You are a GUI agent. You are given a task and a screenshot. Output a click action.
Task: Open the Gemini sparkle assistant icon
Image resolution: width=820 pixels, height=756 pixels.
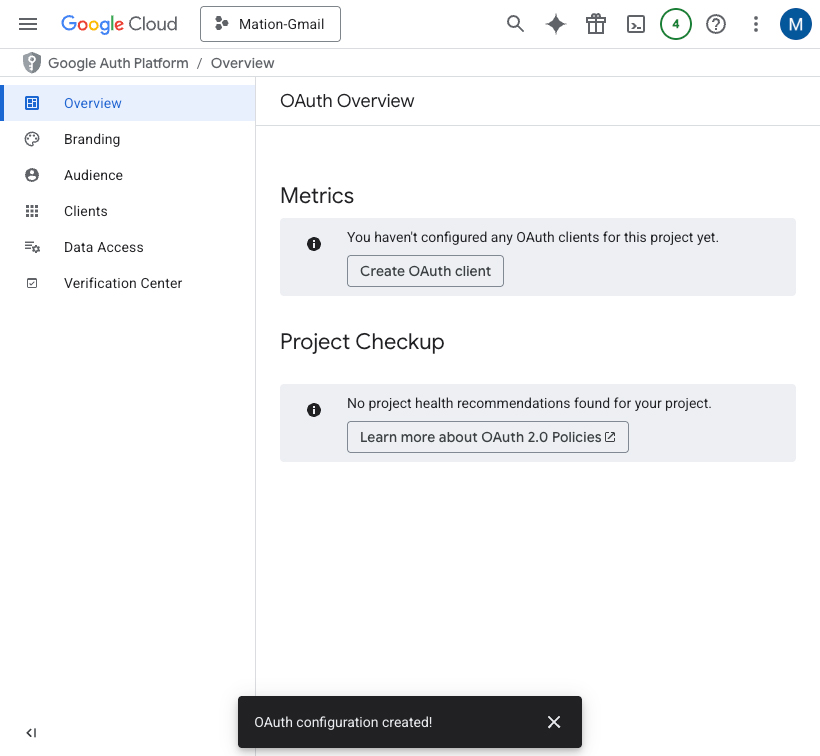point(555,24)
